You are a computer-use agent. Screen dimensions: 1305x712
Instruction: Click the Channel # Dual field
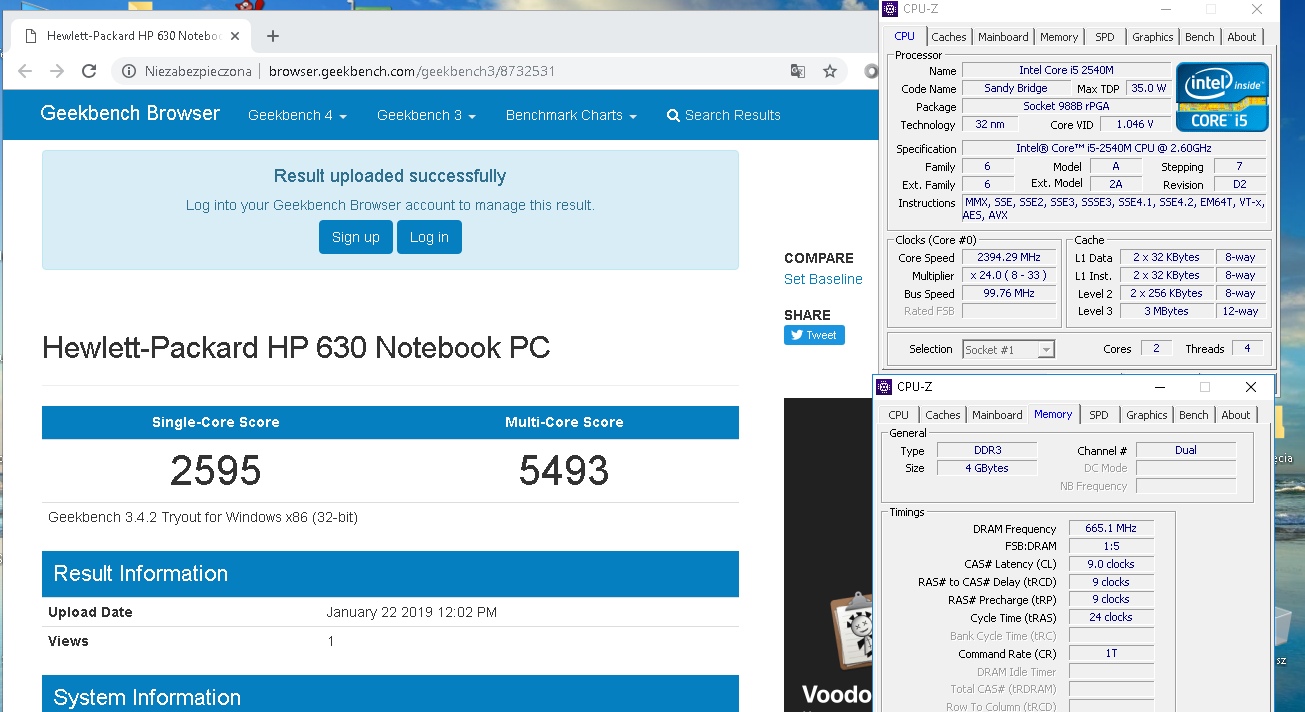[x=1186, y=450]
